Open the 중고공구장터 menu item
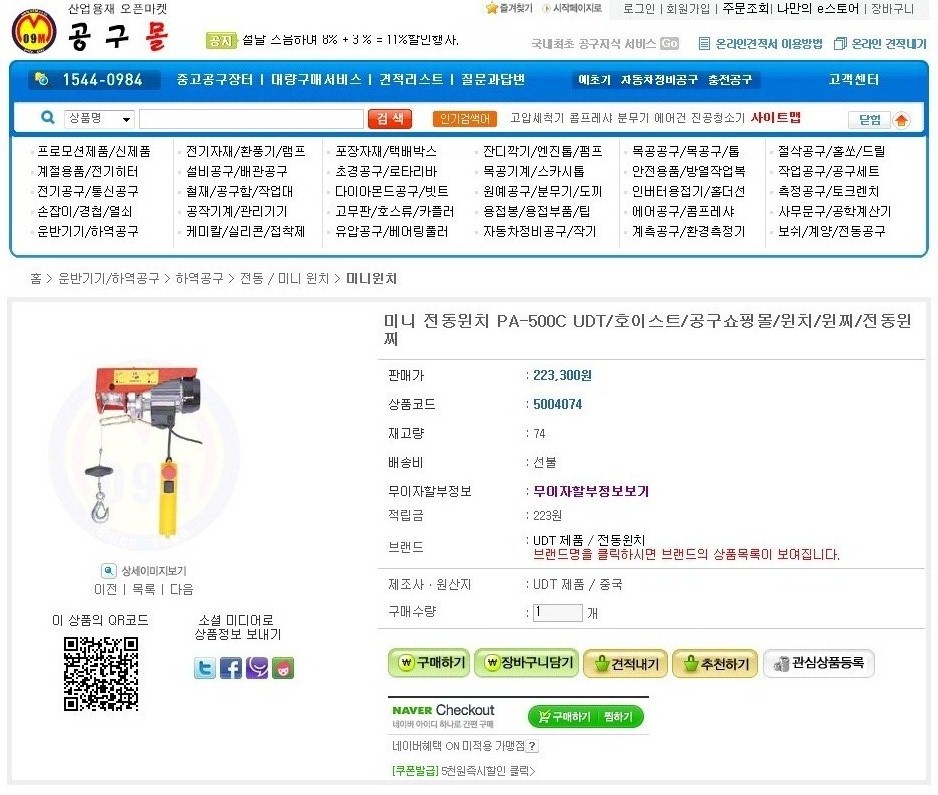The width and height of the screenshot is (938, 795). (215, 79)
